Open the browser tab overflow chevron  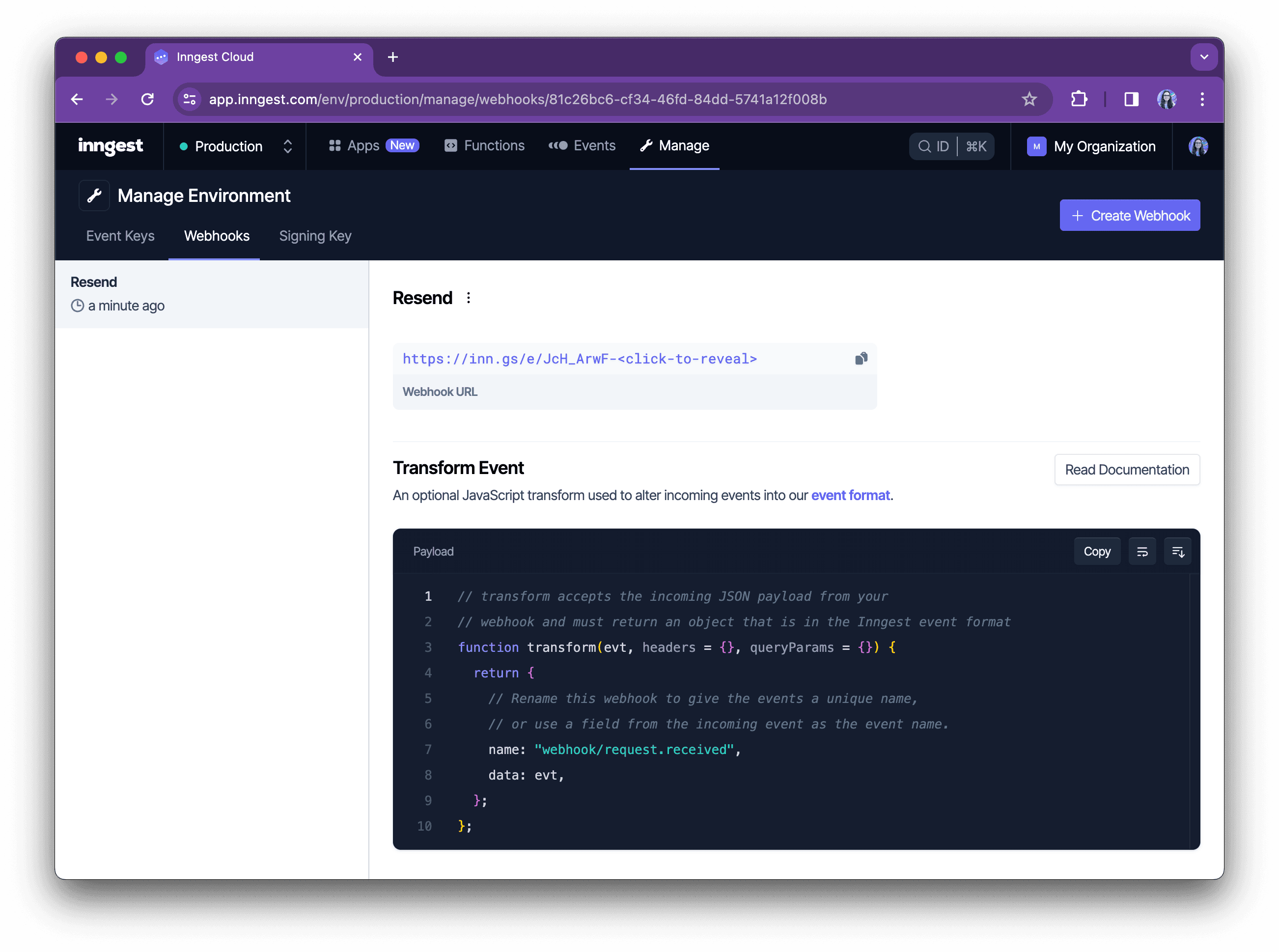[x=1204, y=56]
